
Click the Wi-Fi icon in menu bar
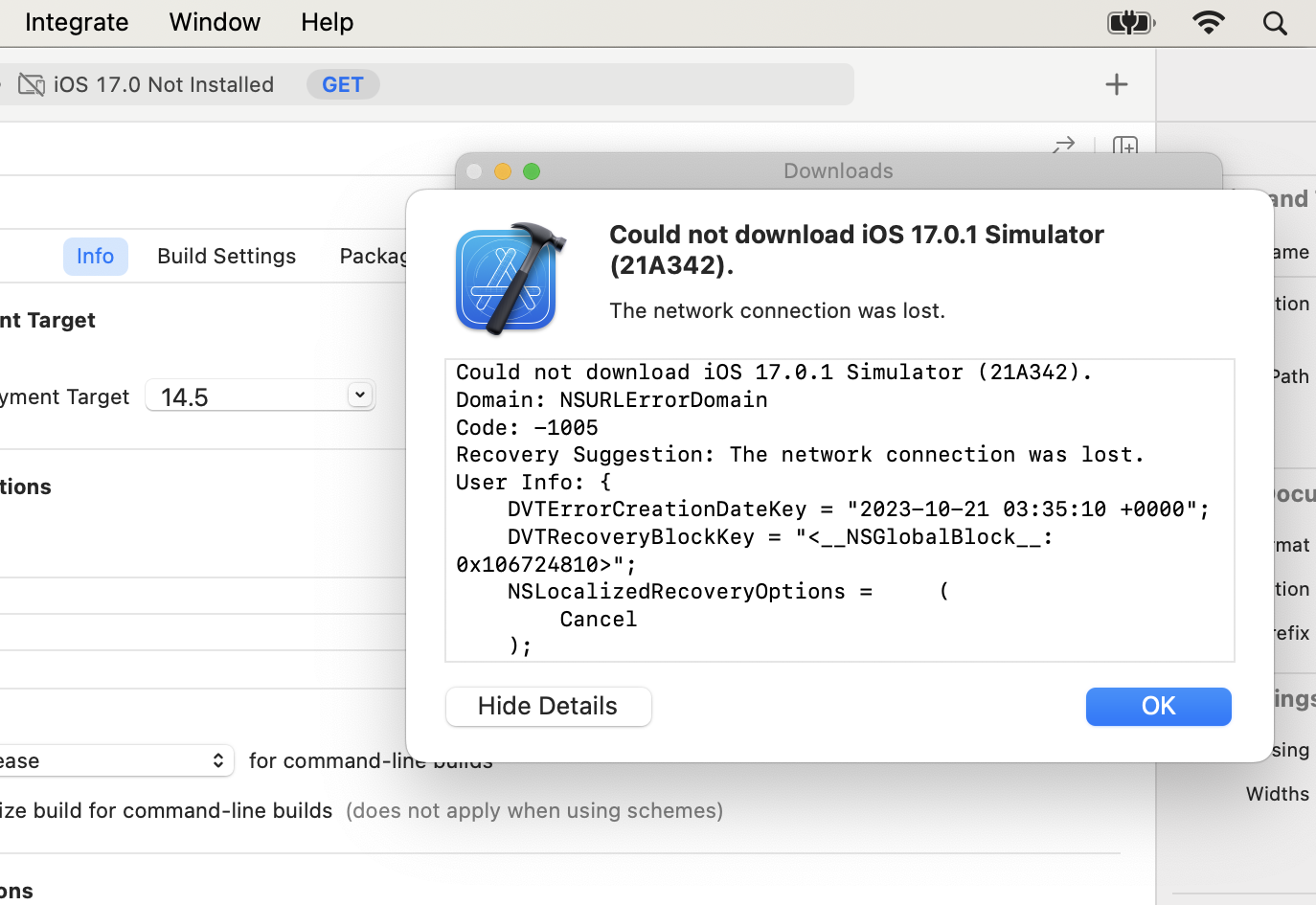1208,22
